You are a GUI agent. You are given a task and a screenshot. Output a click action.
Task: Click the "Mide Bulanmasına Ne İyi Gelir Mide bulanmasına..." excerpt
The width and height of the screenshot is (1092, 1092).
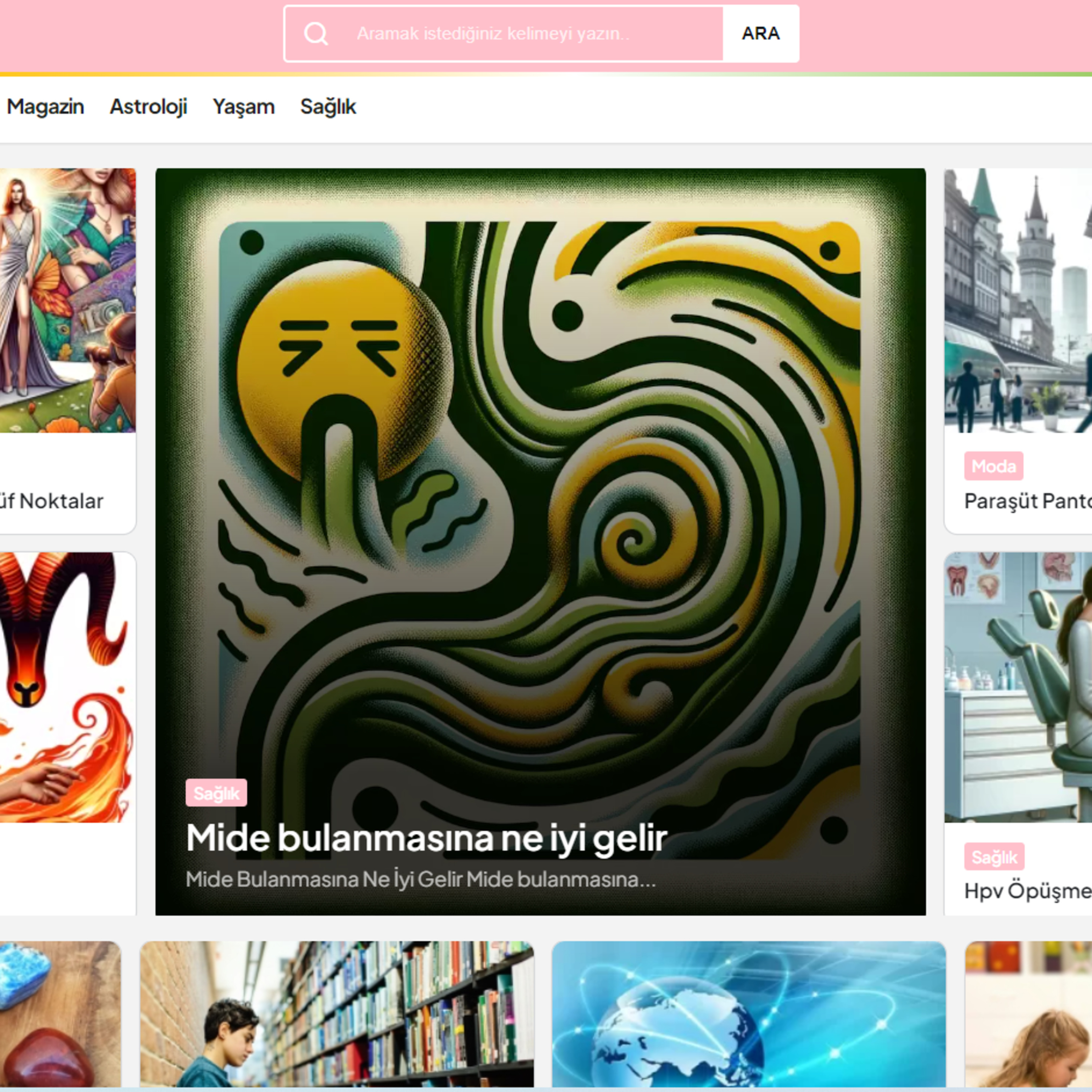[x=420, y=879]
